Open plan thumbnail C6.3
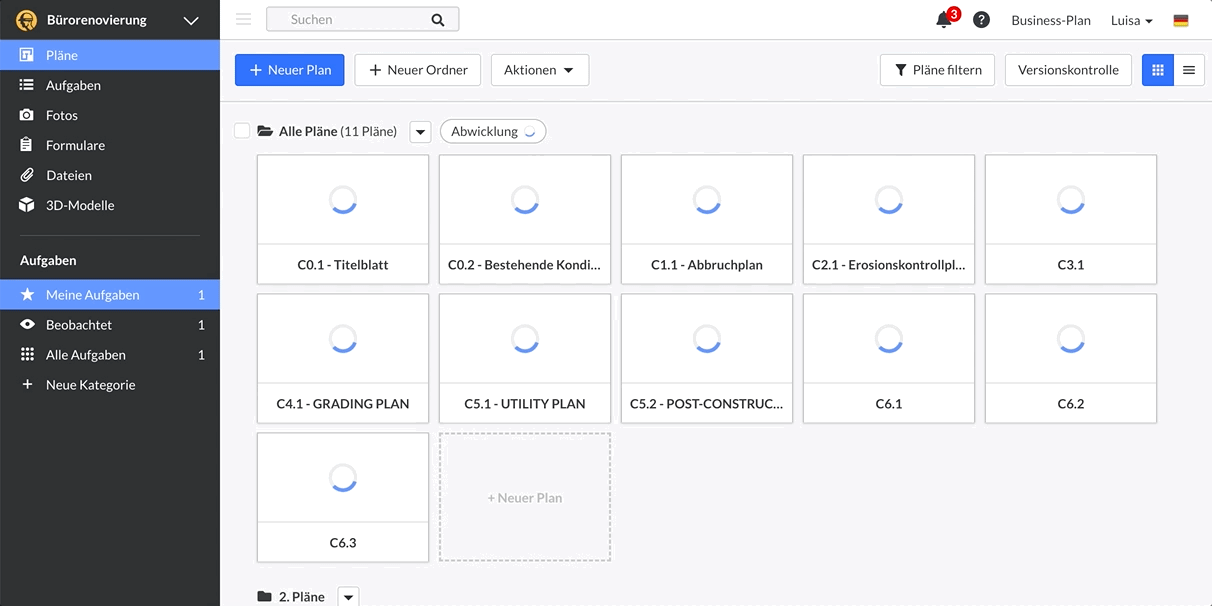Viewport: 1212px width, 606px height. click(343, 497)
